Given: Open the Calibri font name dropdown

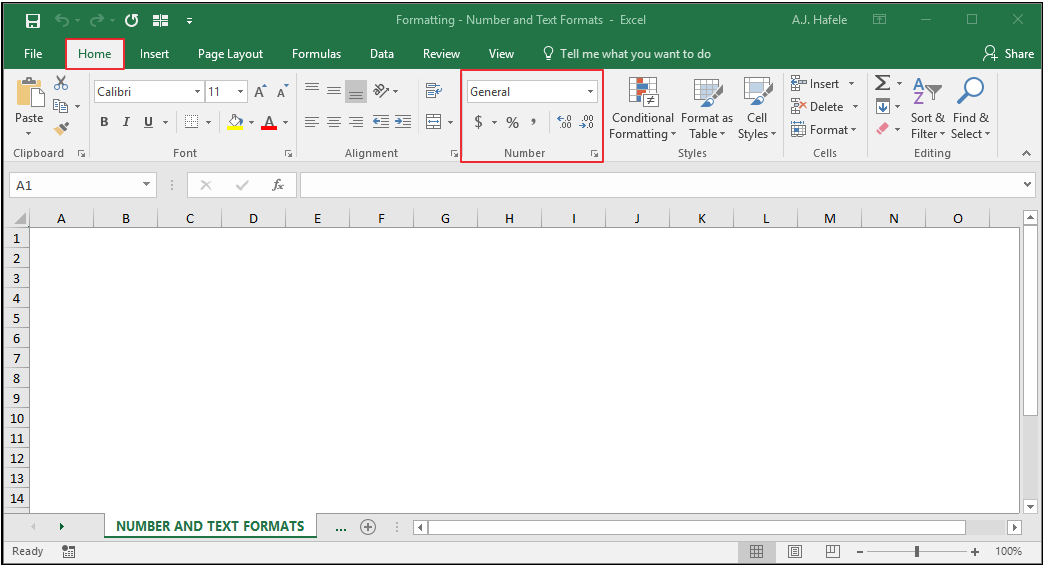Looking at the screenshot, I should coord(197,91).
